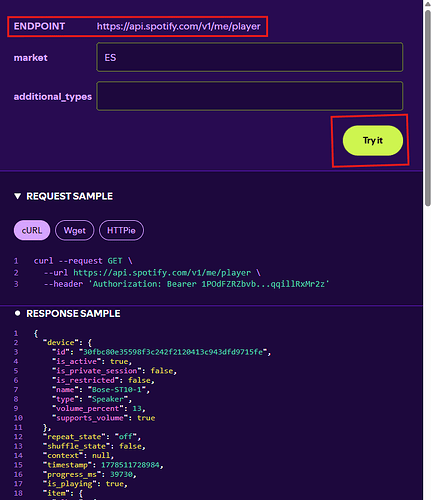Click the ENDPOINT label text
431x500 pixels.
[x=39, y=26]
